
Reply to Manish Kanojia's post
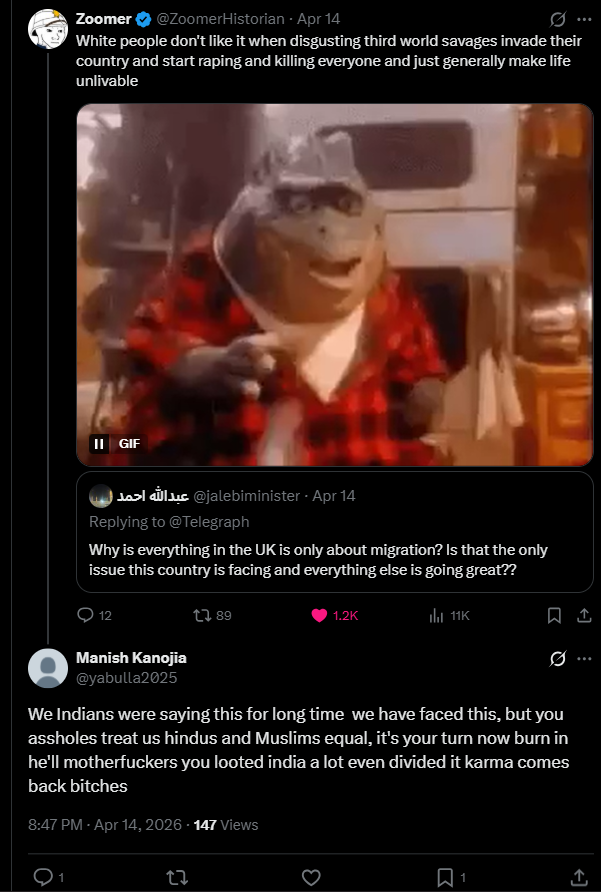click(x=43, y=877)
